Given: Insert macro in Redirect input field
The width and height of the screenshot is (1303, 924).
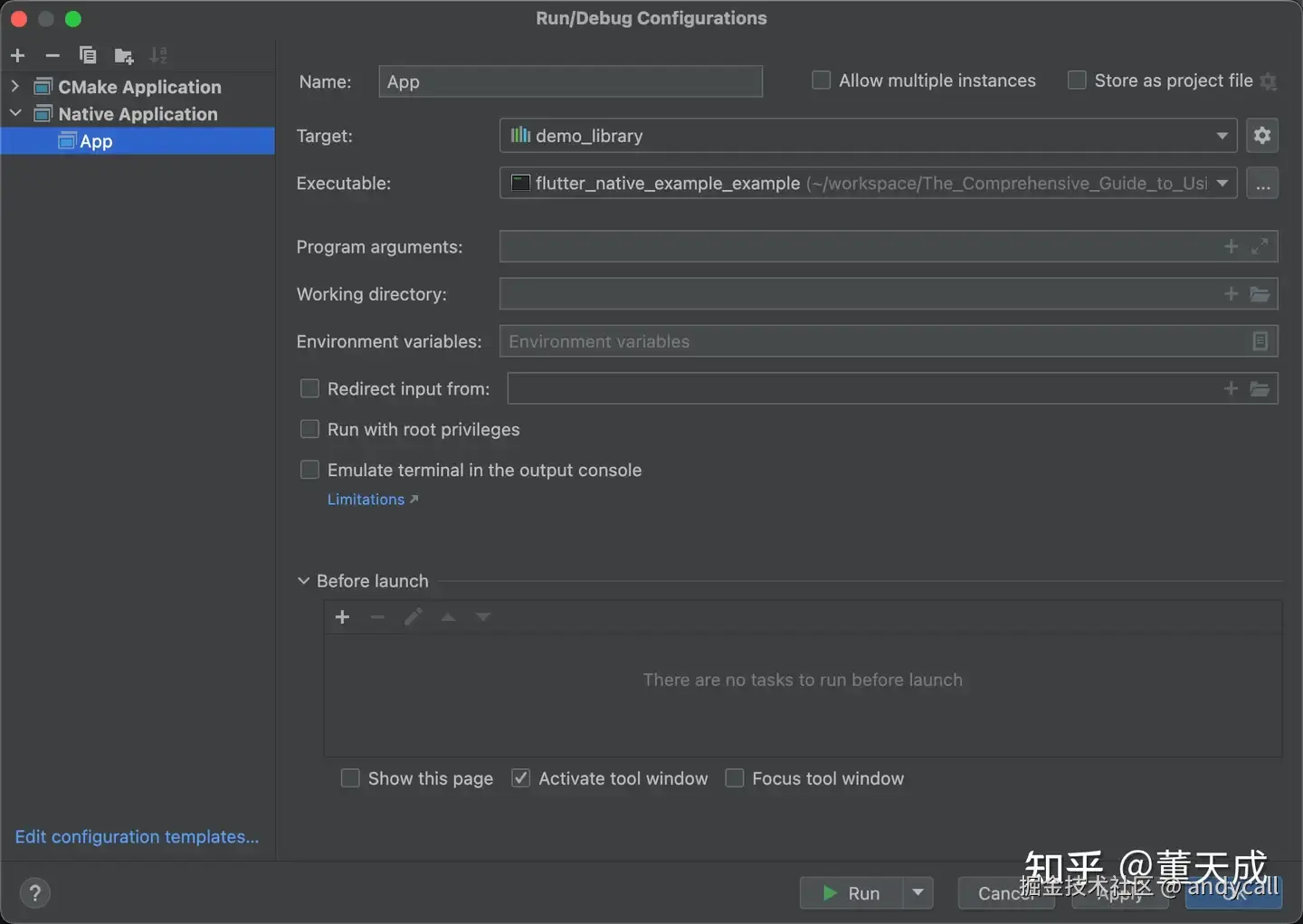Looking at the screenshot, I should (x=1231, y=388).
